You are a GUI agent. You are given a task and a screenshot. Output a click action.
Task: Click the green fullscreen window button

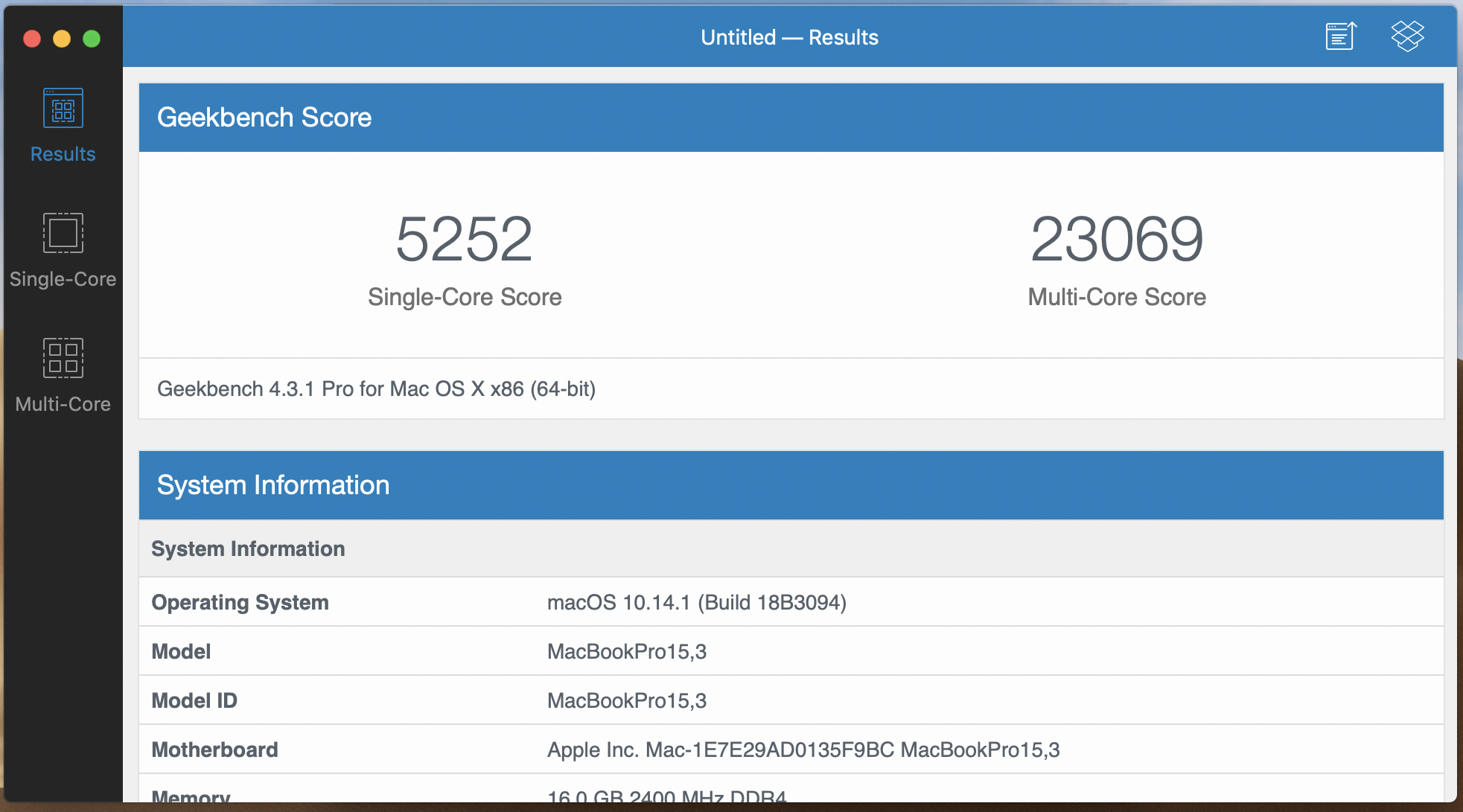point(92,39)
